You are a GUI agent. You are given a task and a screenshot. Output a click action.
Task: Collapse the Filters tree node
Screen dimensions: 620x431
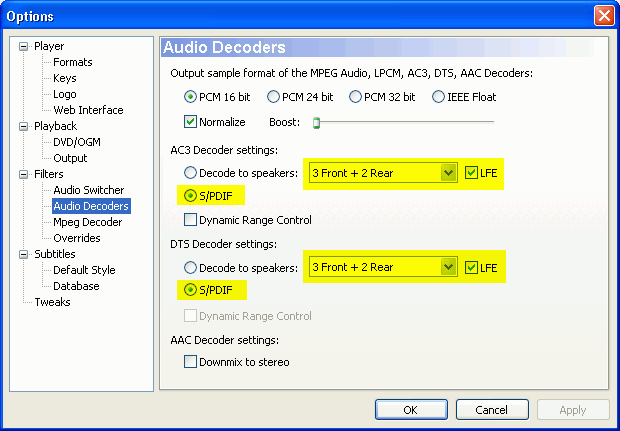coord(24,174)
